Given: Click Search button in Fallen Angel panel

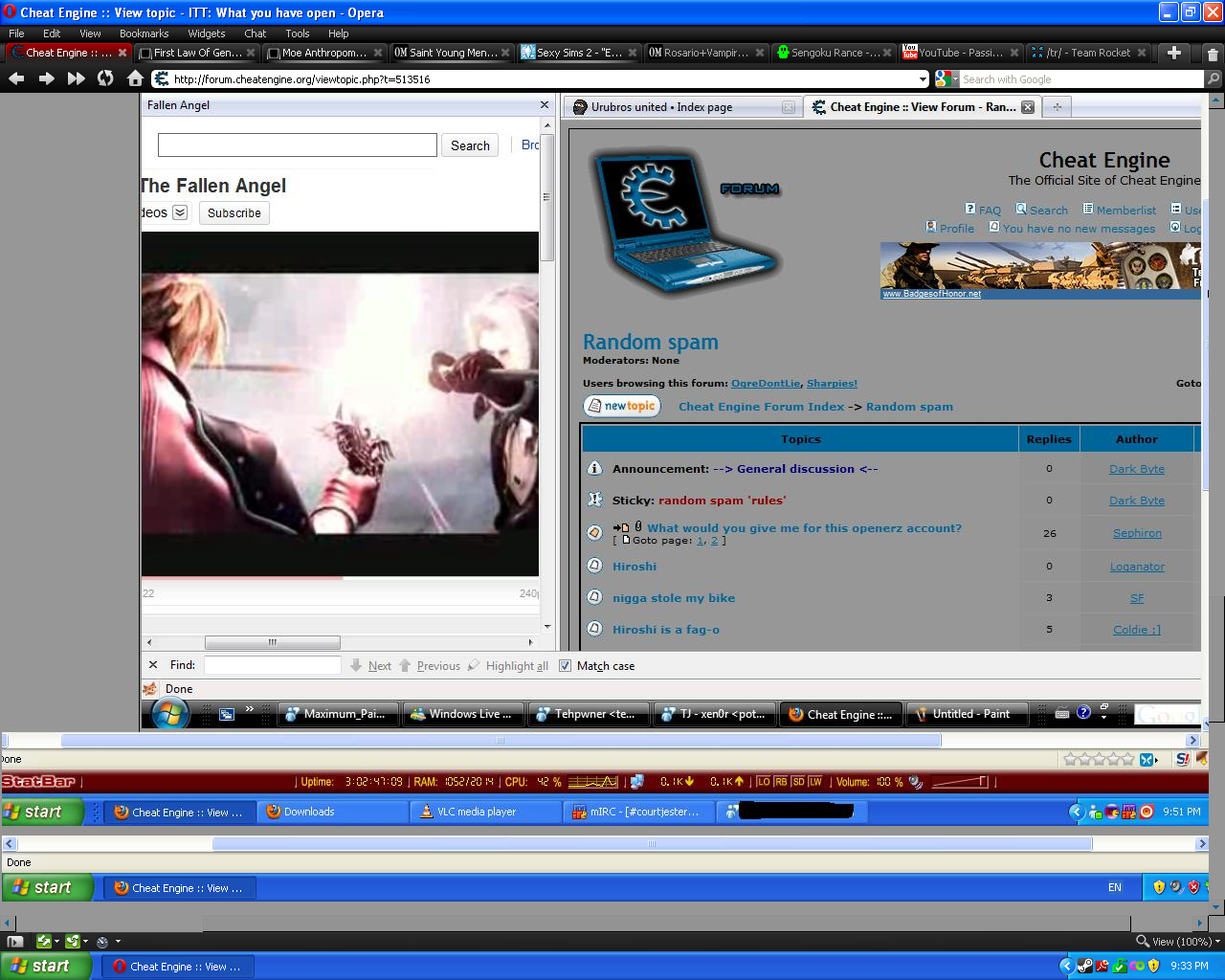Looking at the screenshot, I should click(x=470, y=145).
